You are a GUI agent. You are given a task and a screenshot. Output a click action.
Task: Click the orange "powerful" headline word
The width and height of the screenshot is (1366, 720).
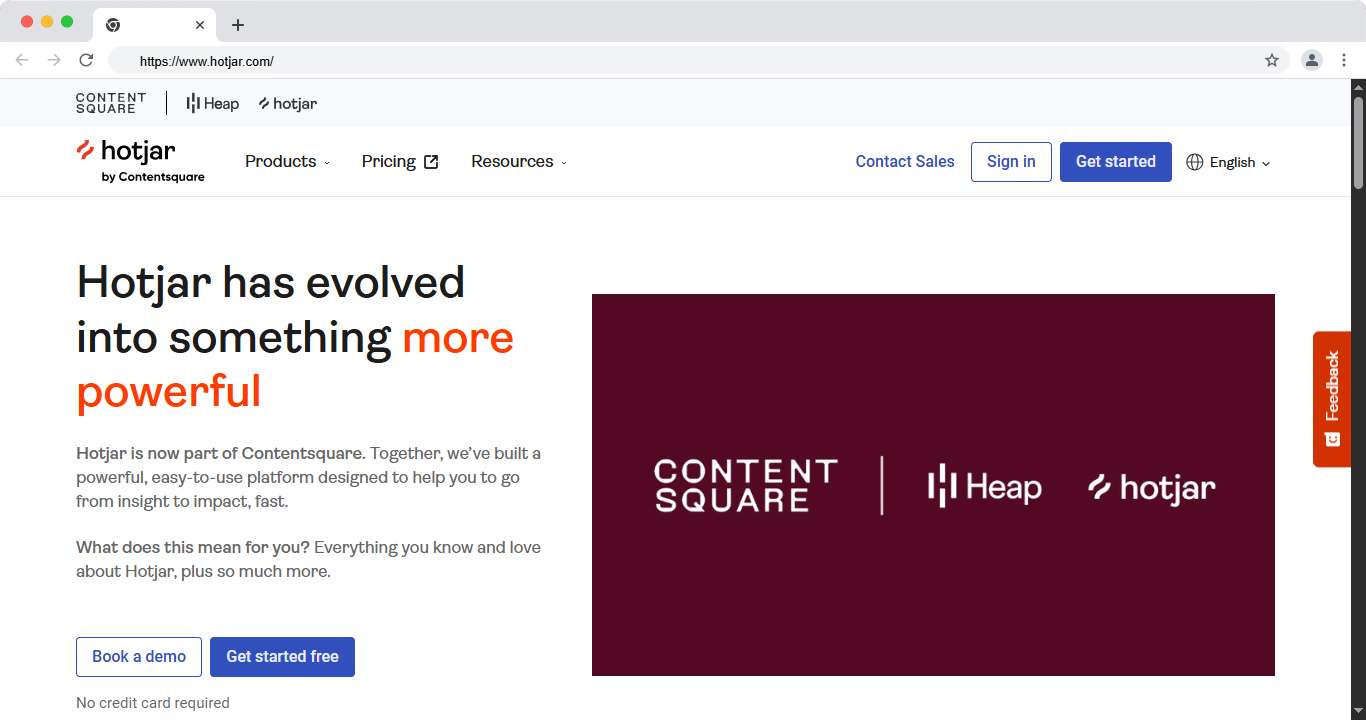pyautogui.click(x=169, y=391)
